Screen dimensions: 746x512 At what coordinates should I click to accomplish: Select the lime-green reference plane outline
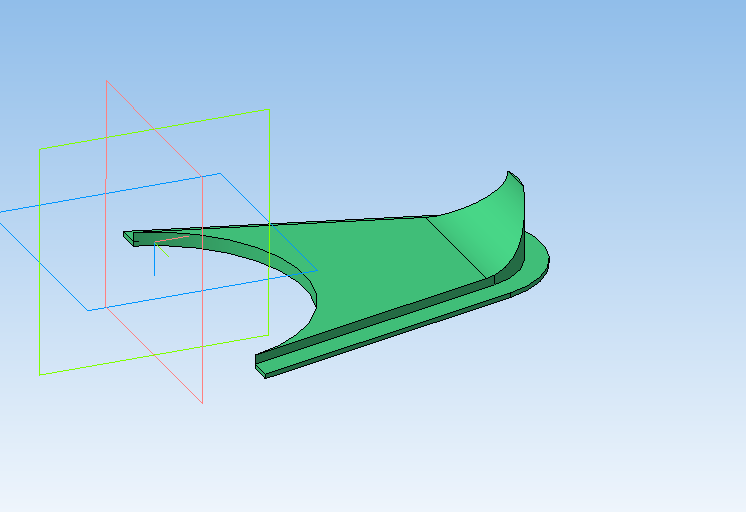(x=154, y=242)
